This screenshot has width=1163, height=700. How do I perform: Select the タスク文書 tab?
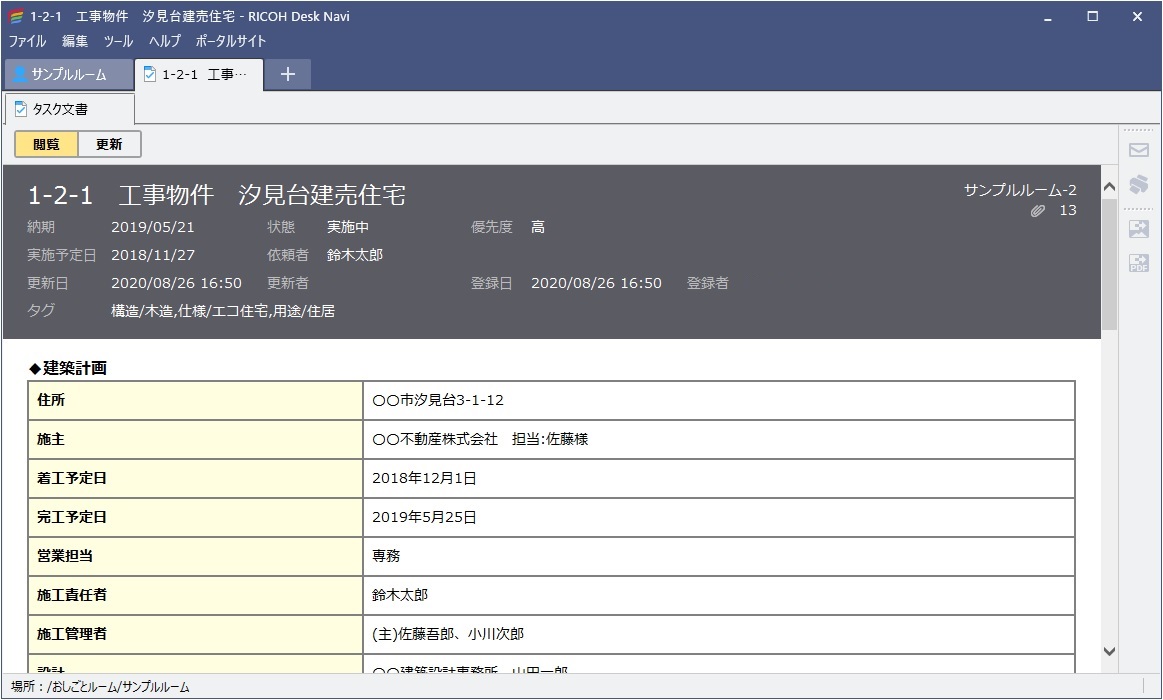click(x=70, y=111)
